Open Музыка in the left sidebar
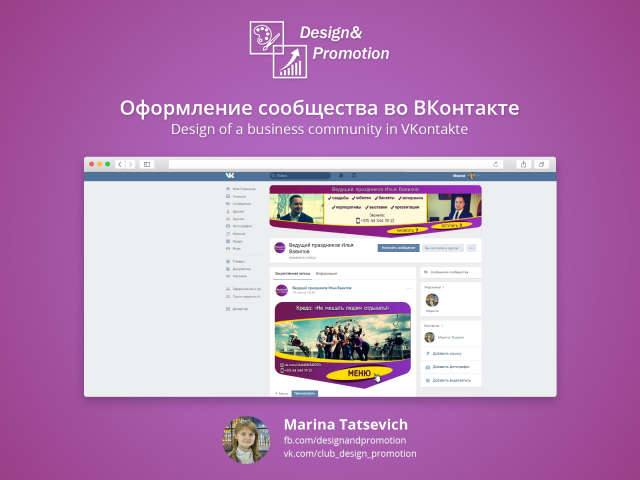640x480 pixels. (236, 234)
